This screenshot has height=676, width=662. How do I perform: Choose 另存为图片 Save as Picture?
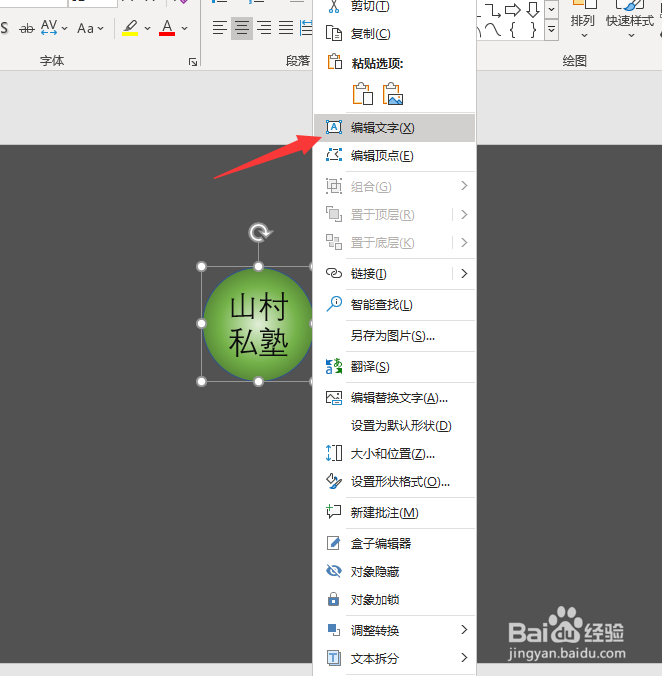(394, 336)
